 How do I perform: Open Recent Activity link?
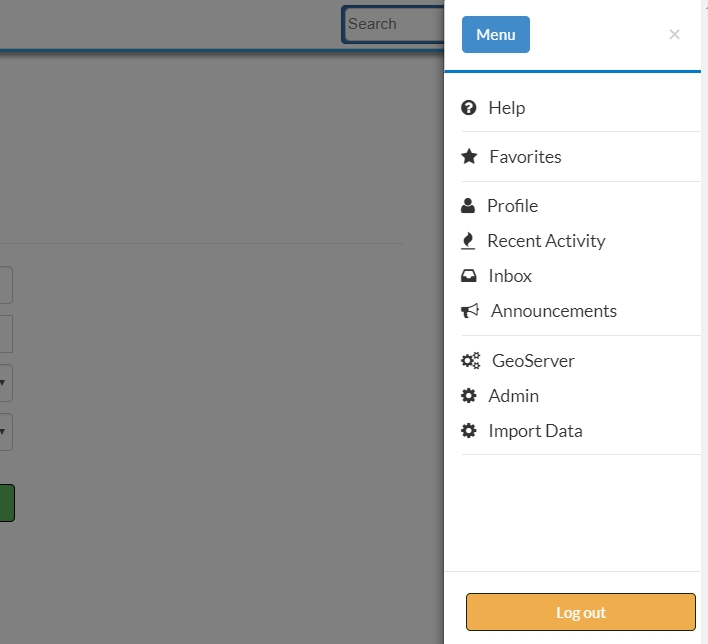click(x=546, y=241)
